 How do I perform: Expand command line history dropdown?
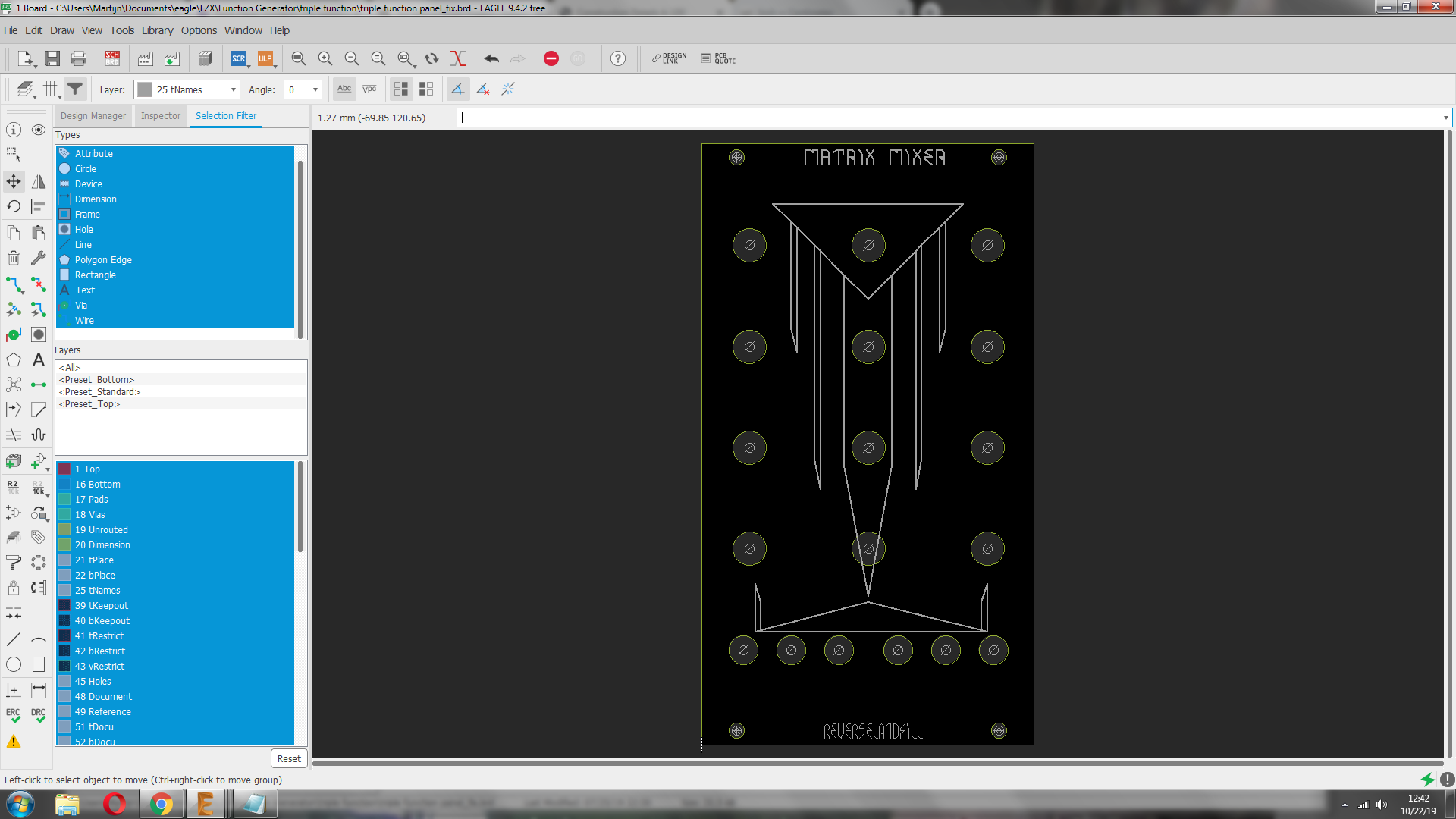[x=1445, y=118]
